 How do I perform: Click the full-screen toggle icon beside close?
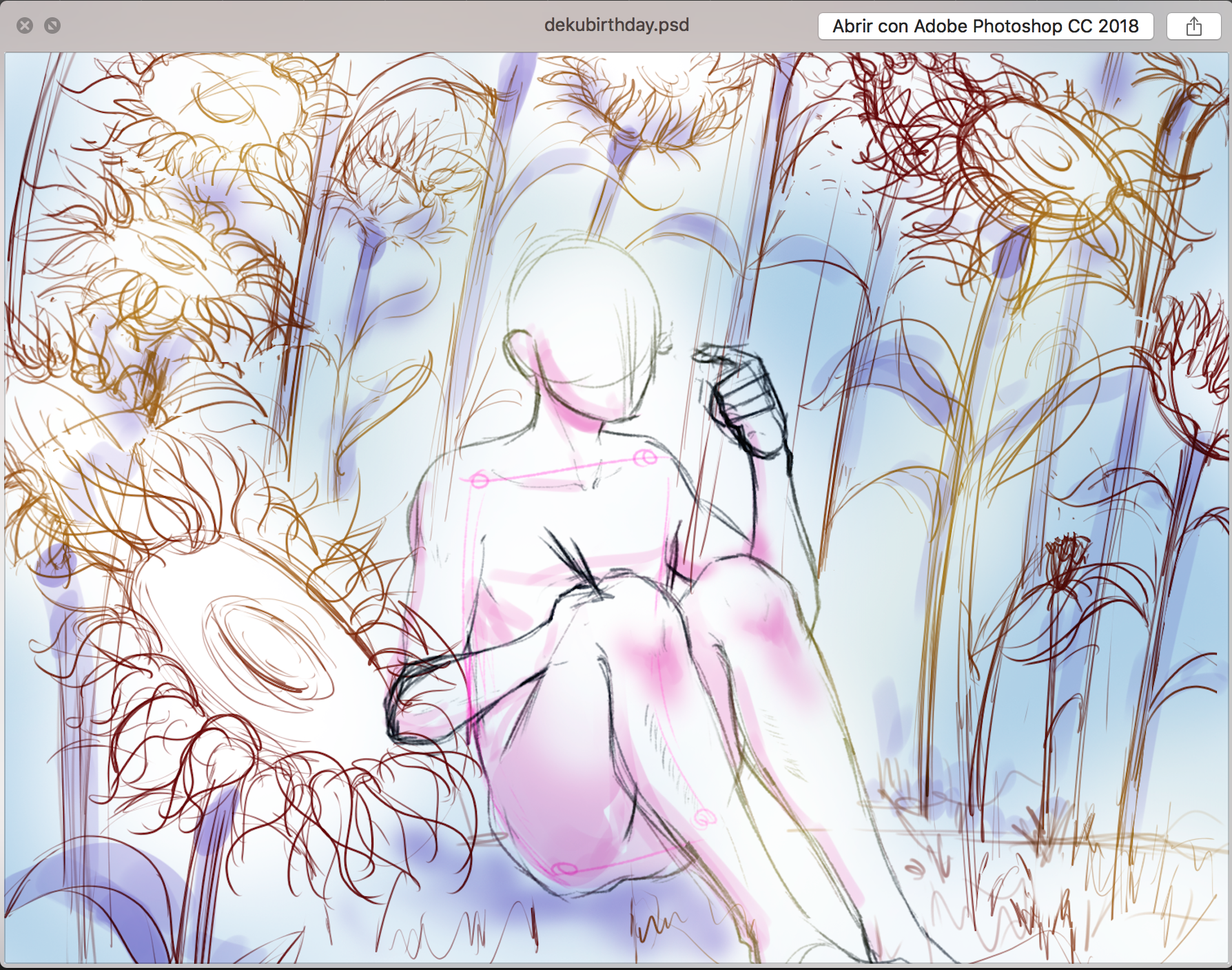[52, 25]
